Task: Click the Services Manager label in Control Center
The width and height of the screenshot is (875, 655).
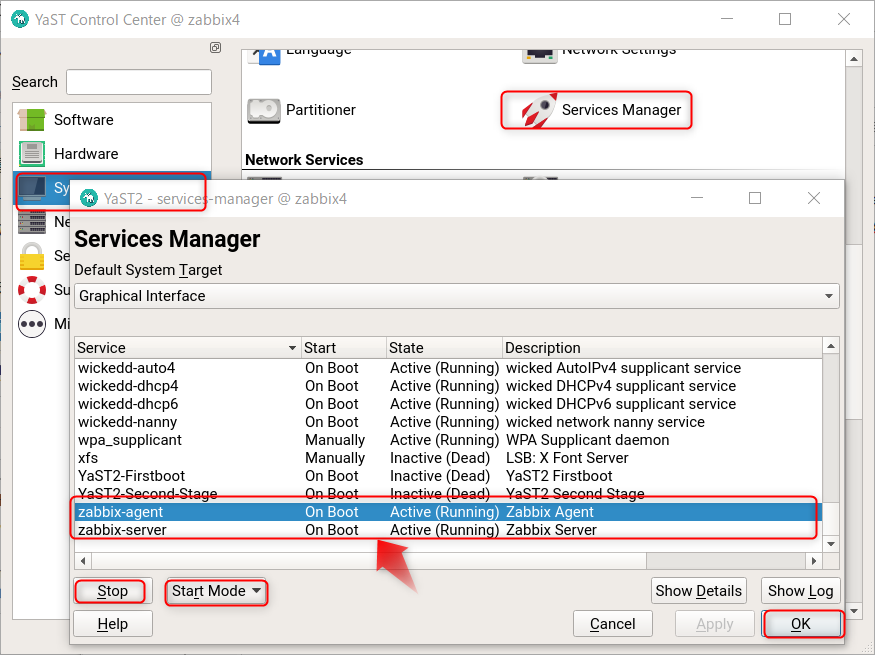Action: [x=621, y=110]
